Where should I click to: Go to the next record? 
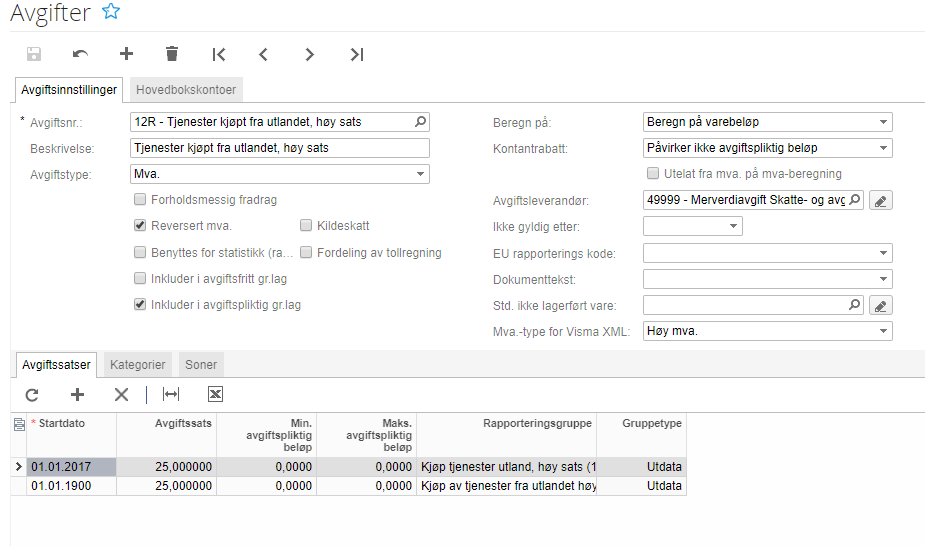(310, 54)
